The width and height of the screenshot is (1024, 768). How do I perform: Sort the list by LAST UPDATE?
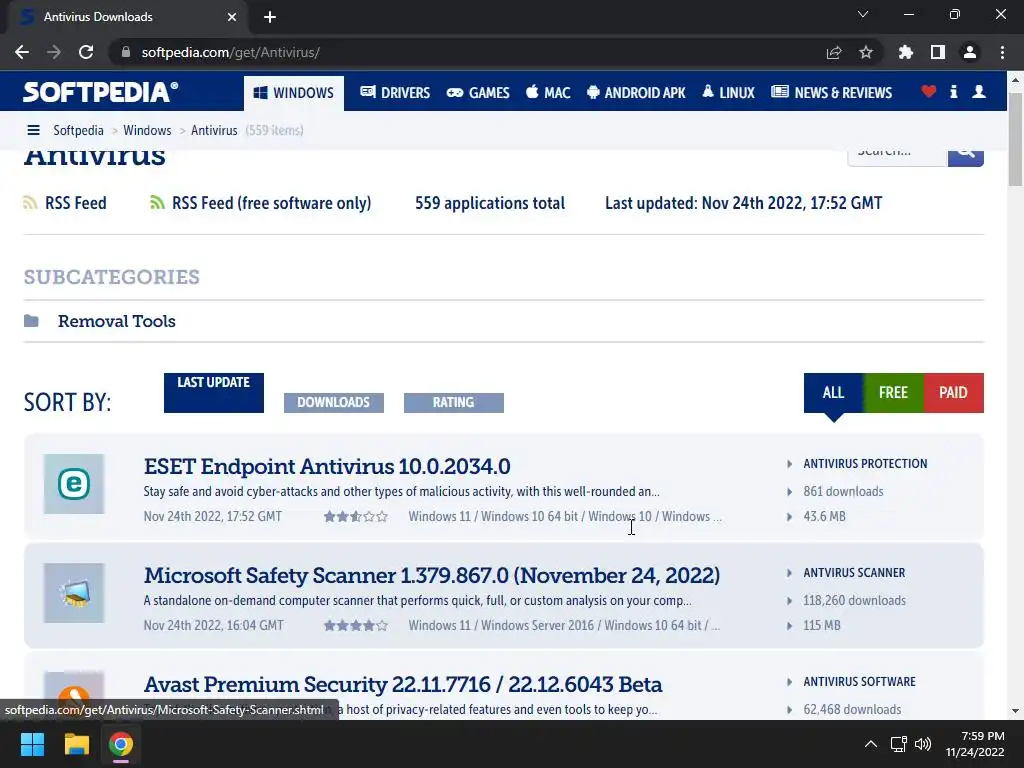tap(214, 392)
